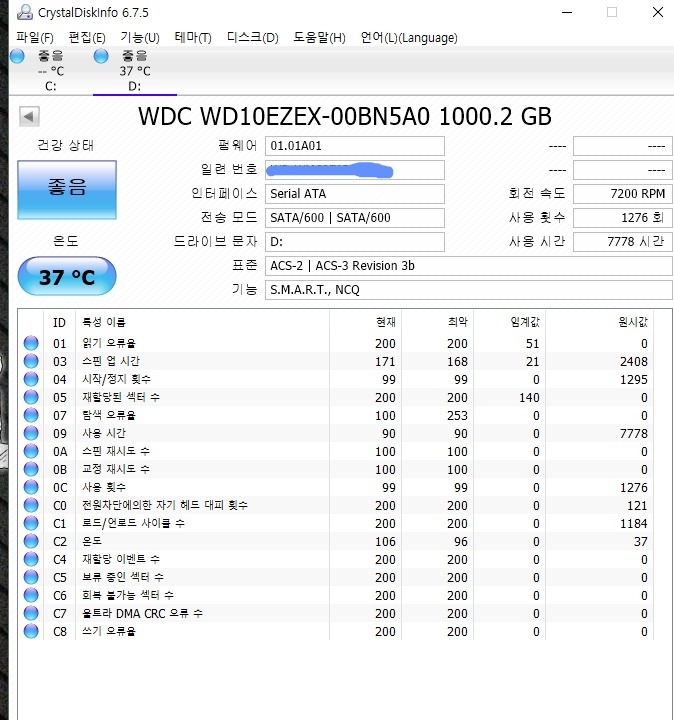Click the 특성 이름 column header
The height and width of the screenshot is (720, 674).
click(x=104, y=322)
